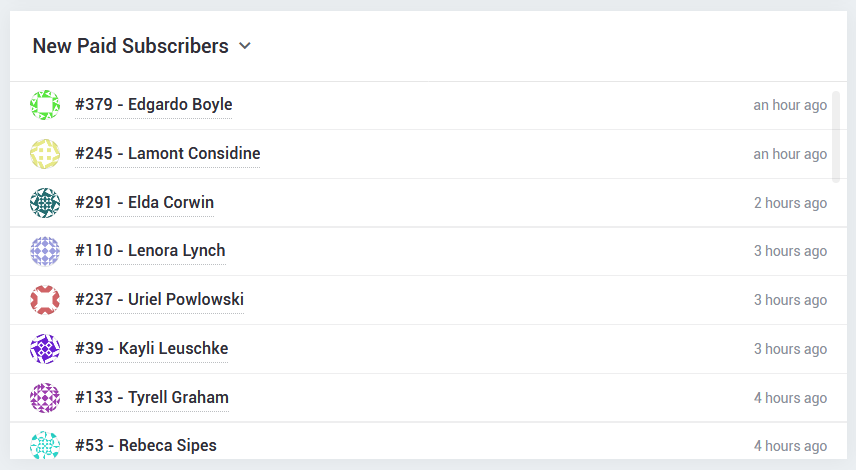Click Uriel Powlowski's red avatar icon
Viewport: 856px width, 470px height.
point(45,300)
